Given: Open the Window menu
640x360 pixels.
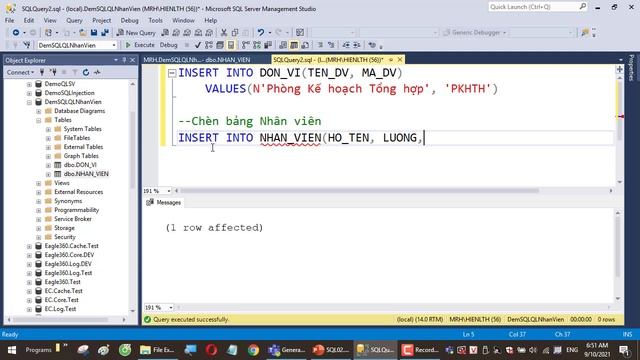Looking at the screenshot, I should click(183, 20).
